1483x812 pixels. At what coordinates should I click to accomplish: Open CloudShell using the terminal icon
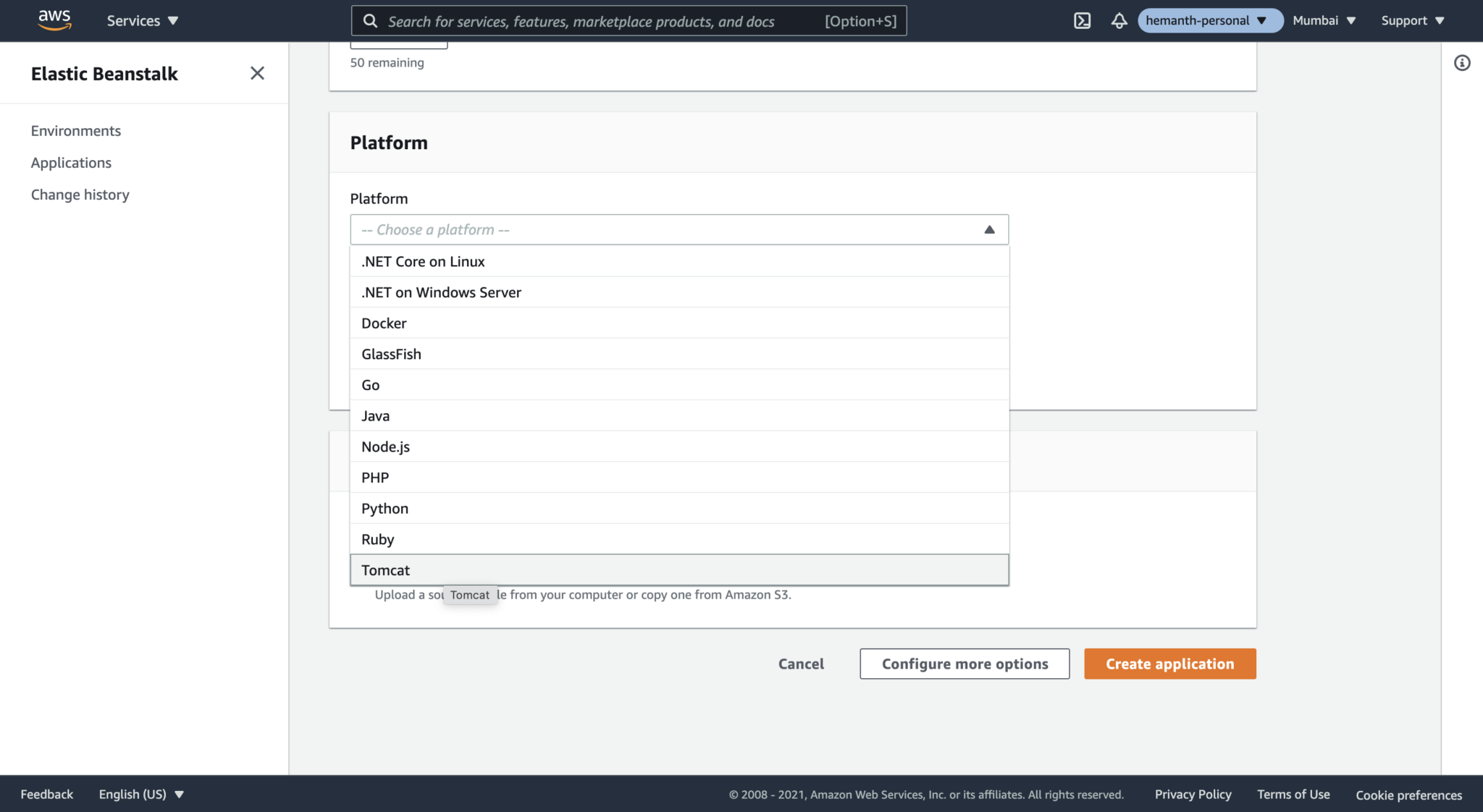coord(1083,20)
